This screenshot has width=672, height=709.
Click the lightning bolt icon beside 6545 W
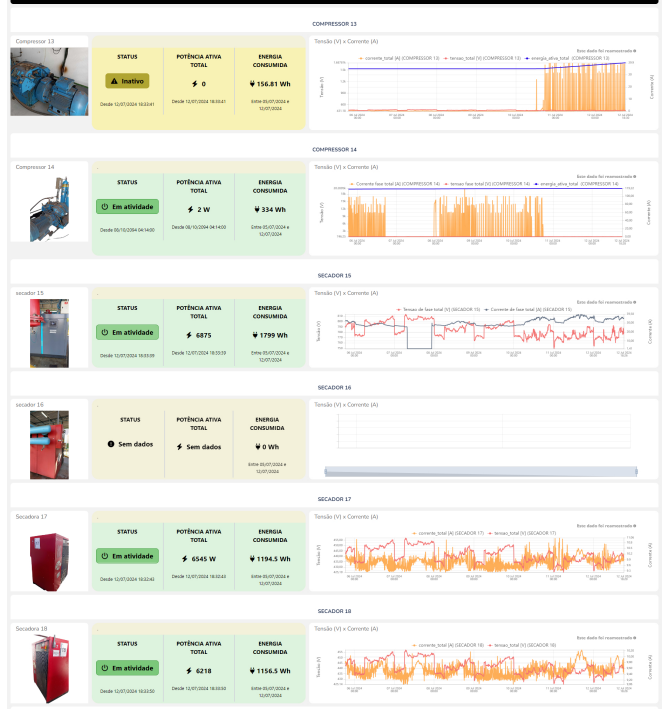coord(185,559)
